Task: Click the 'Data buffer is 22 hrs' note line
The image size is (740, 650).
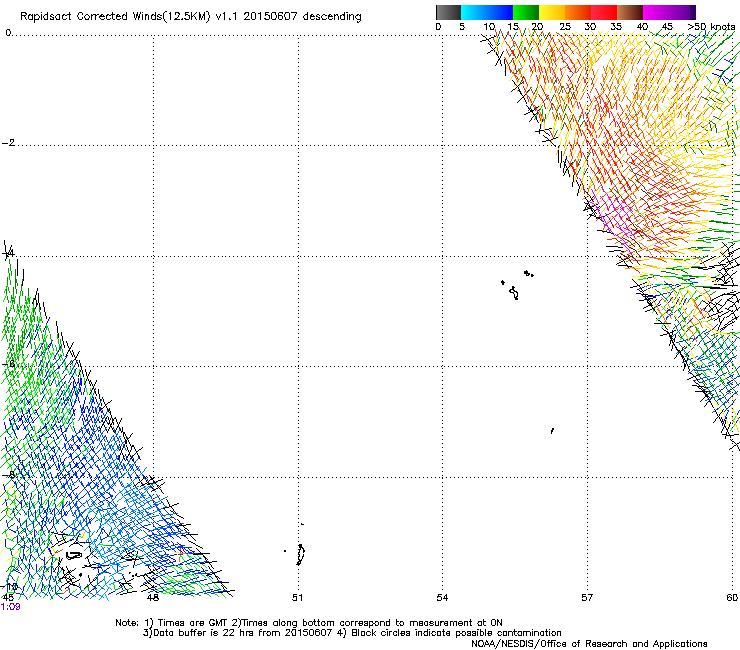Action: click(352, 633)
